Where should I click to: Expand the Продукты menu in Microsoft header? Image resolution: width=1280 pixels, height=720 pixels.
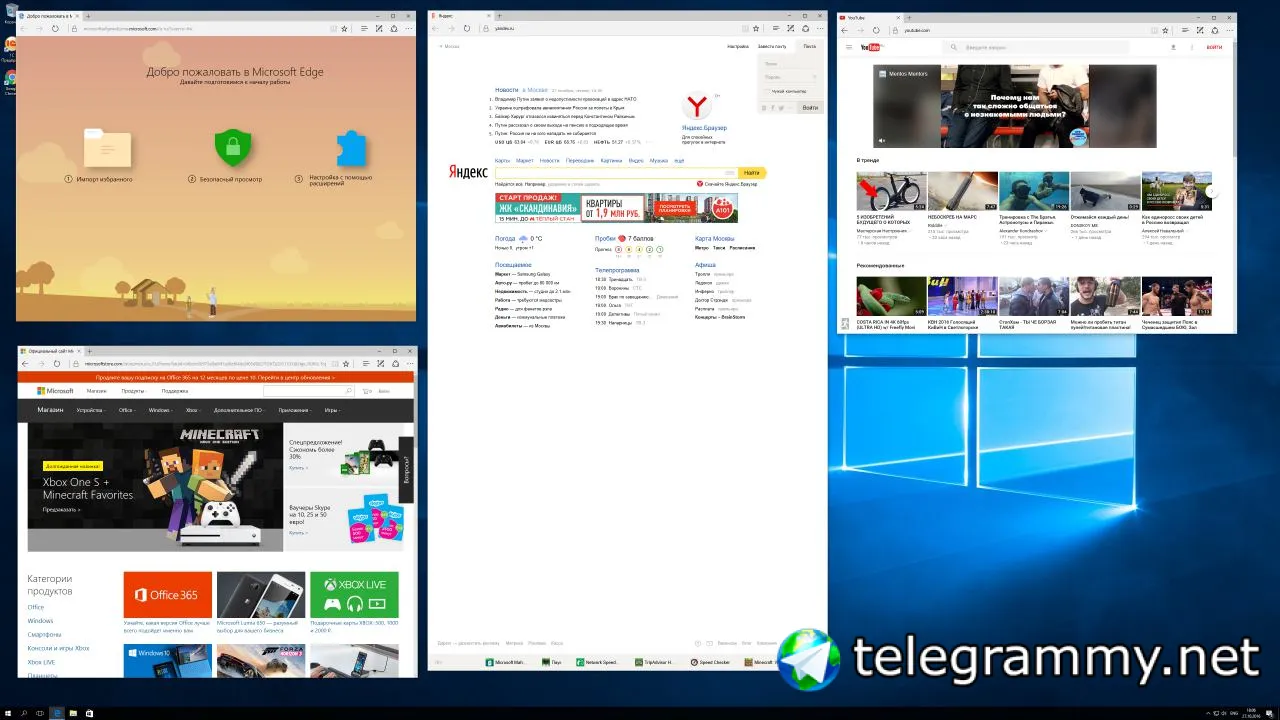pos(134,391)
